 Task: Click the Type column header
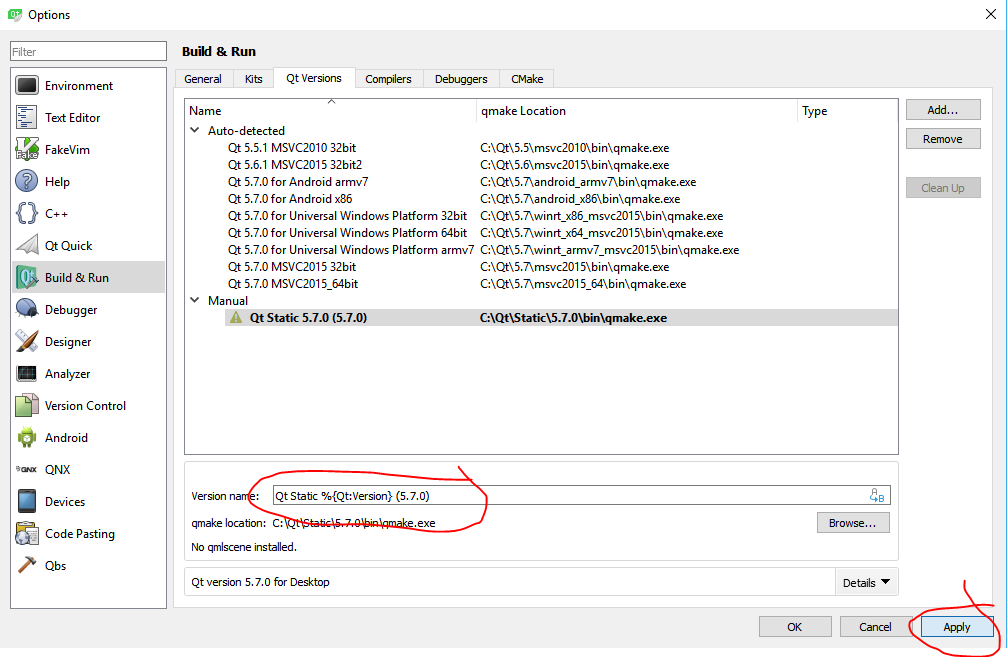click(847, 110)
